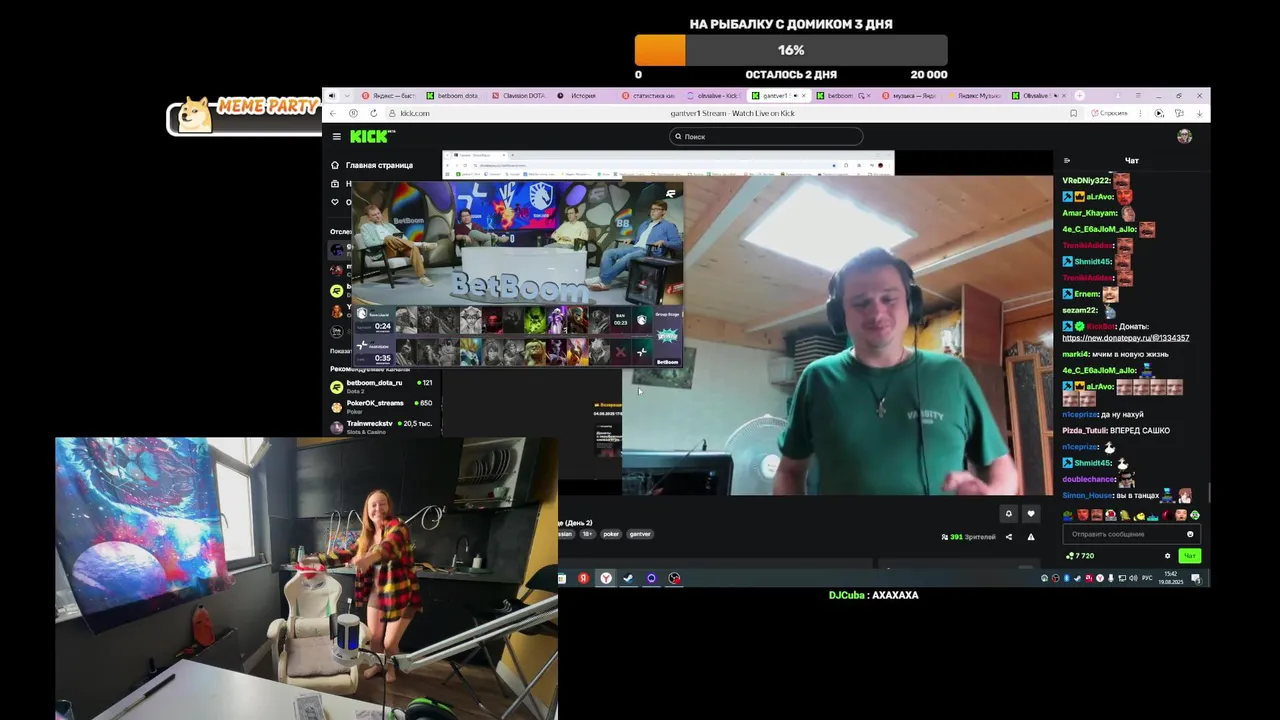Click username doublechance in chat
This screenshot has height=720, width=1280.
[x=1089, y=480]
